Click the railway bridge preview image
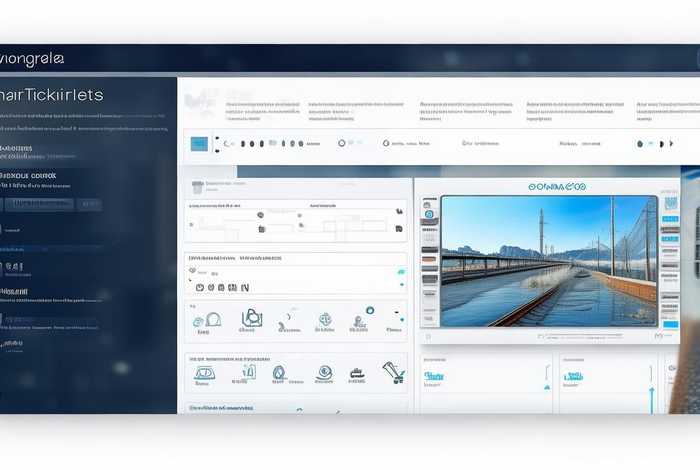 click(541, 262)
